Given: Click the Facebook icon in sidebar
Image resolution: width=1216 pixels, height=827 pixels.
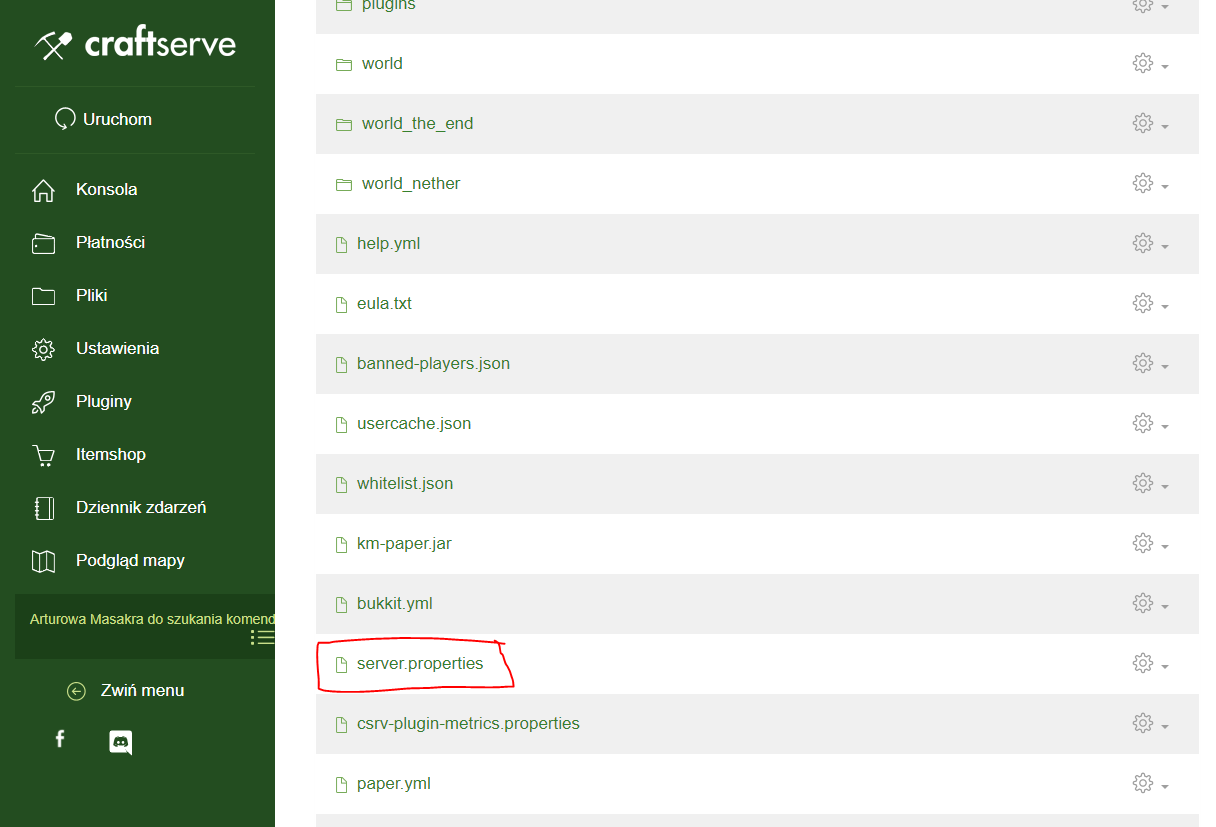Looking at the screenshot, I should pyautogui.click(x=60, y=739).
